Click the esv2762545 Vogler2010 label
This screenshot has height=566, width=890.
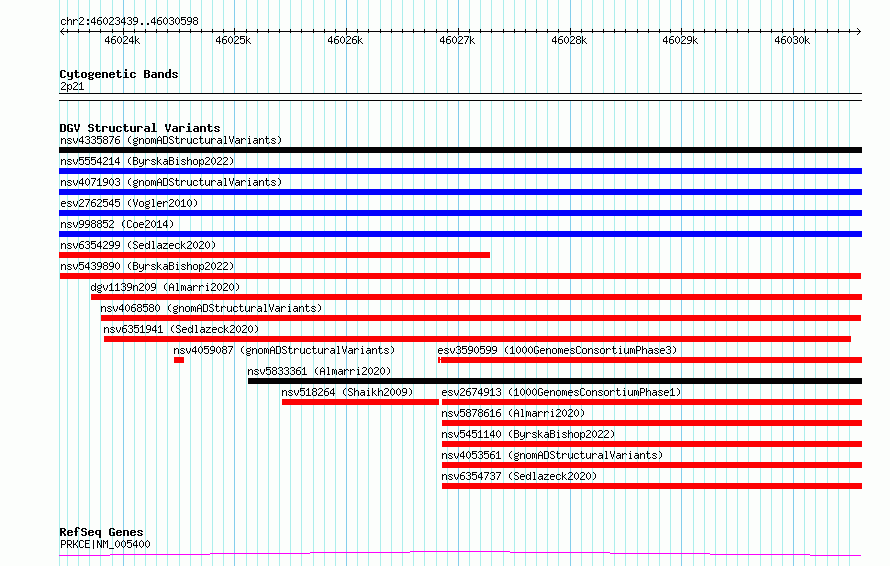129,203
